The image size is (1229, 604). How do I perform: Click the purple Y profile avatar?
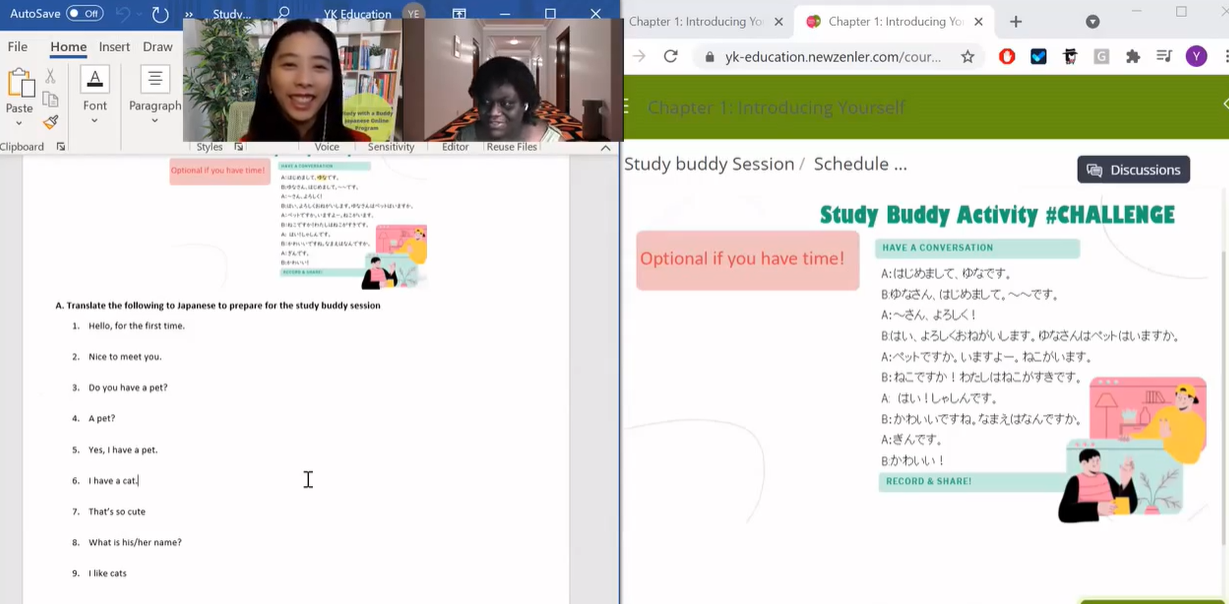click(x=1196, y=57)
